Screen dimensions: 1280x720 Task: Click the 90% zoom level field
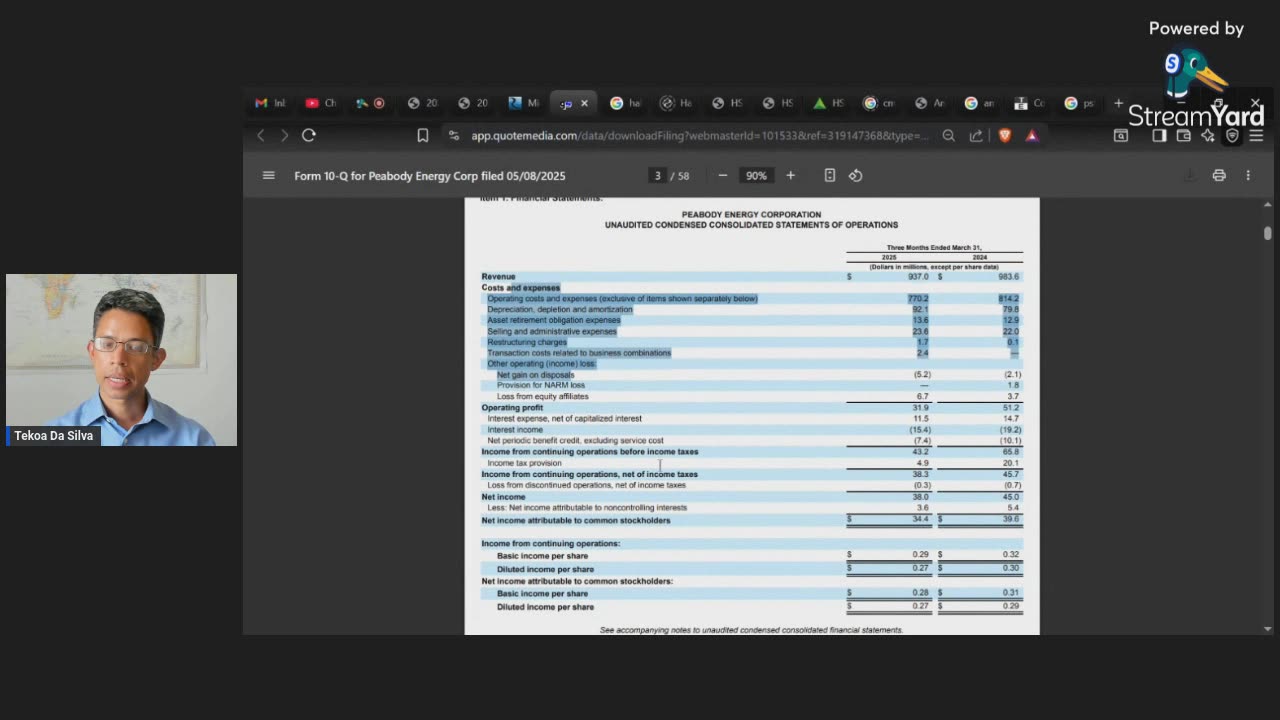point(756,175)
